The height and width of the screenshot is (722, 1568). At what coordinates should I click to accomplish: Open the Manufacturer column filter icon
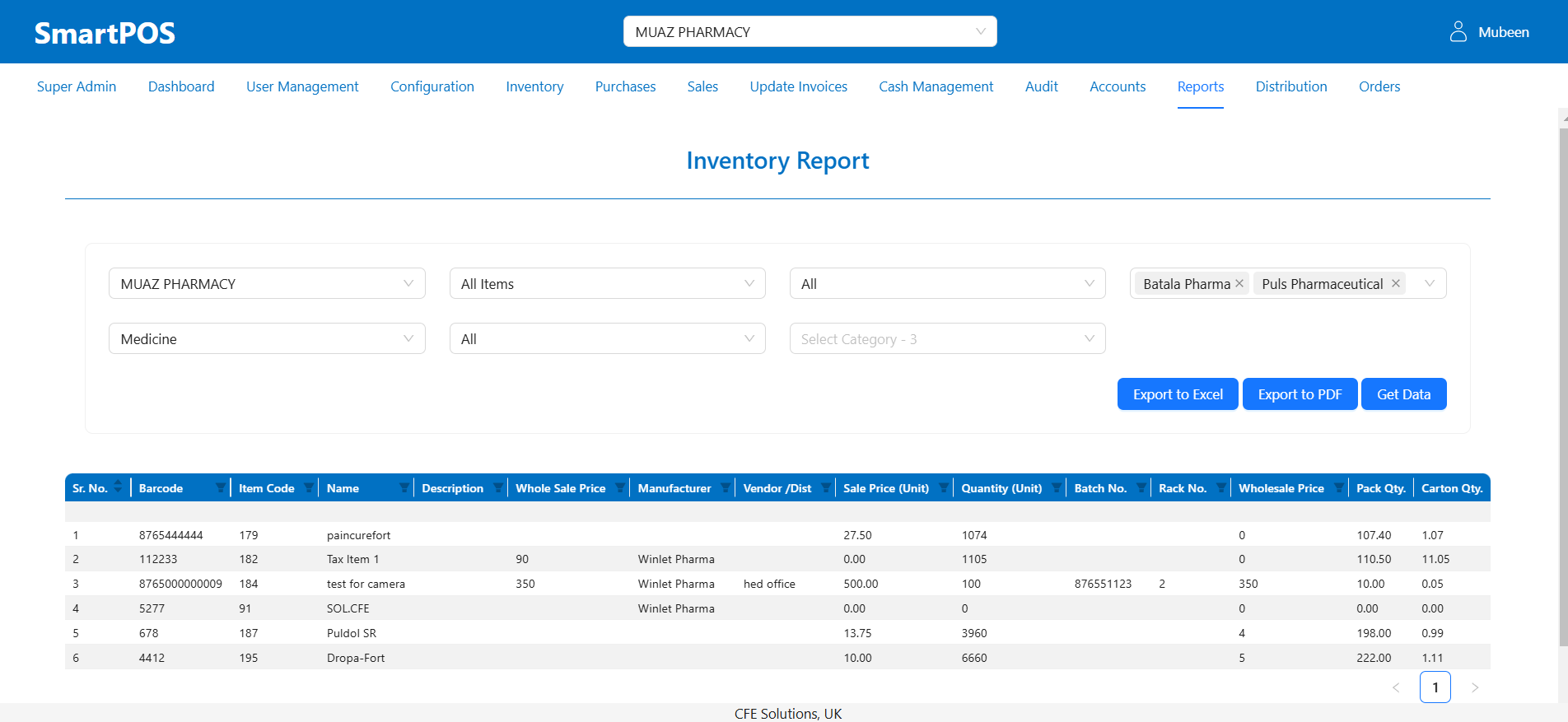point(726,487)
